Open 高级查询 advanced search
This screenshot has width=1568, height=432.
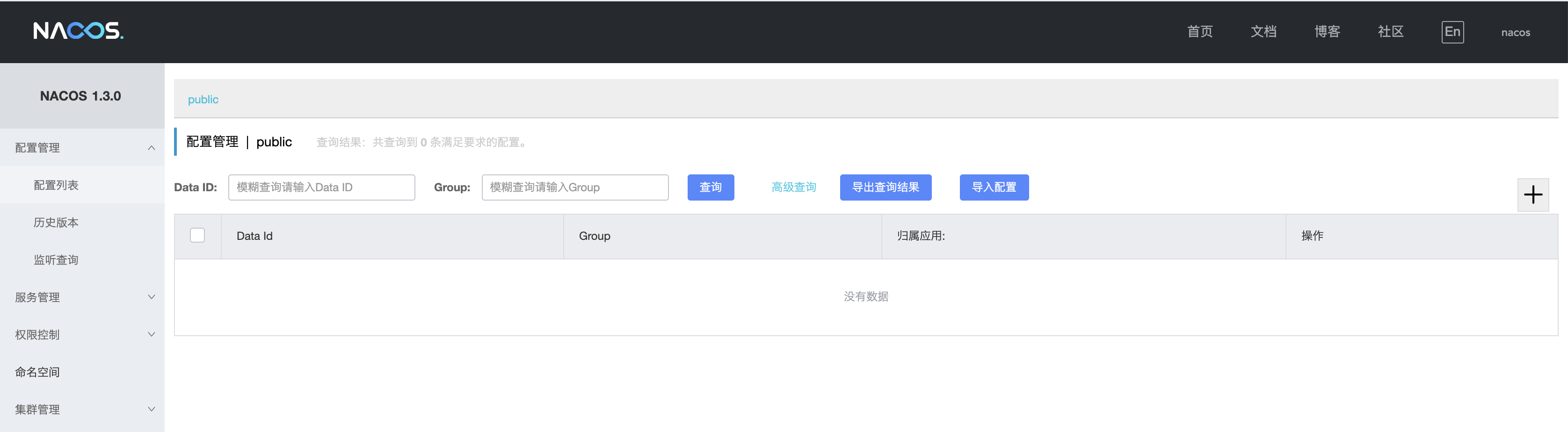tap(794, 187)
